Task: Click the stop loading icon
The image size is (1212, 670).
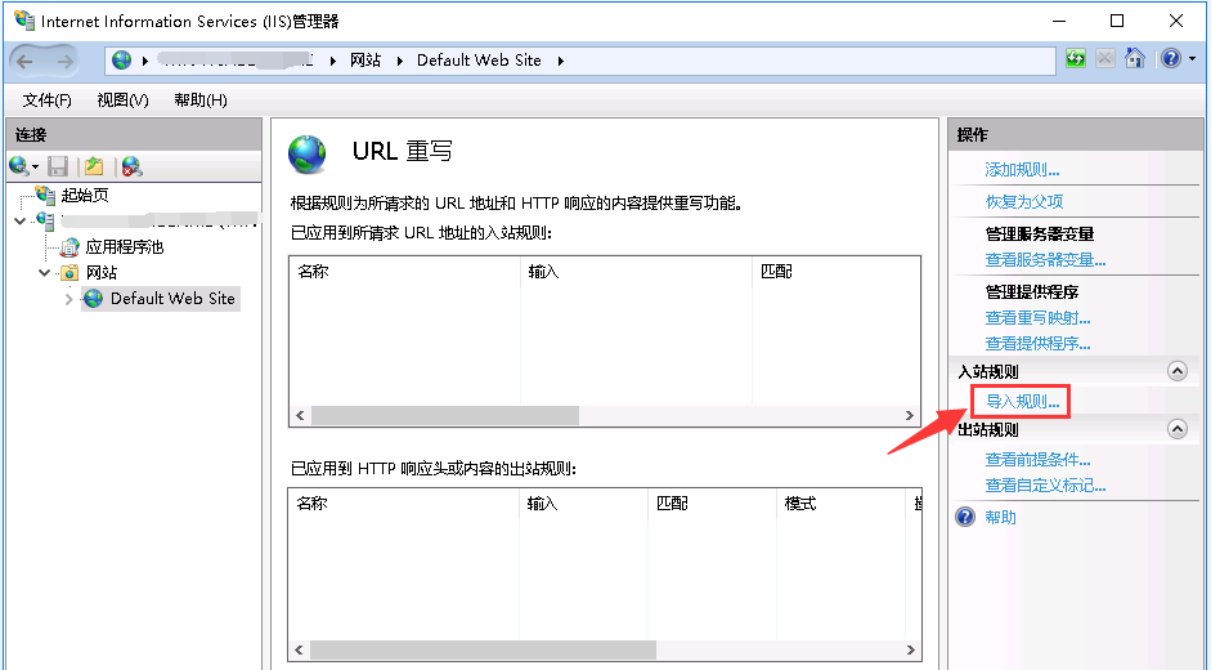Action: [1105, 59]
